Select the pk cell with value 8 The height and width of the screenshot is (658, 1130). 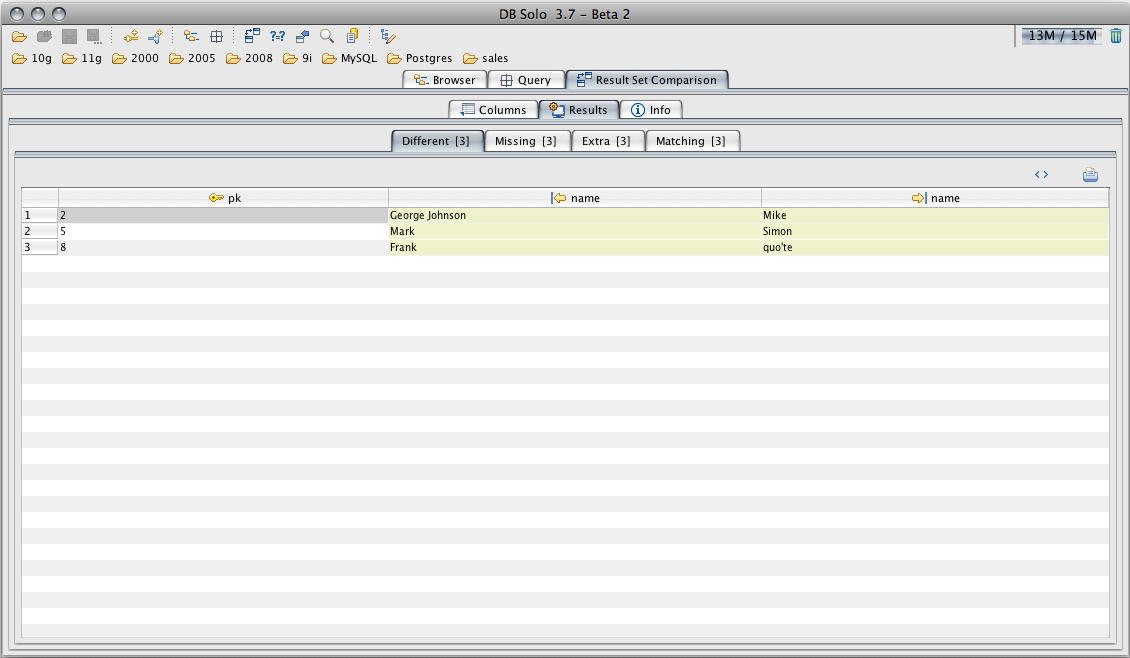point(223,247)
